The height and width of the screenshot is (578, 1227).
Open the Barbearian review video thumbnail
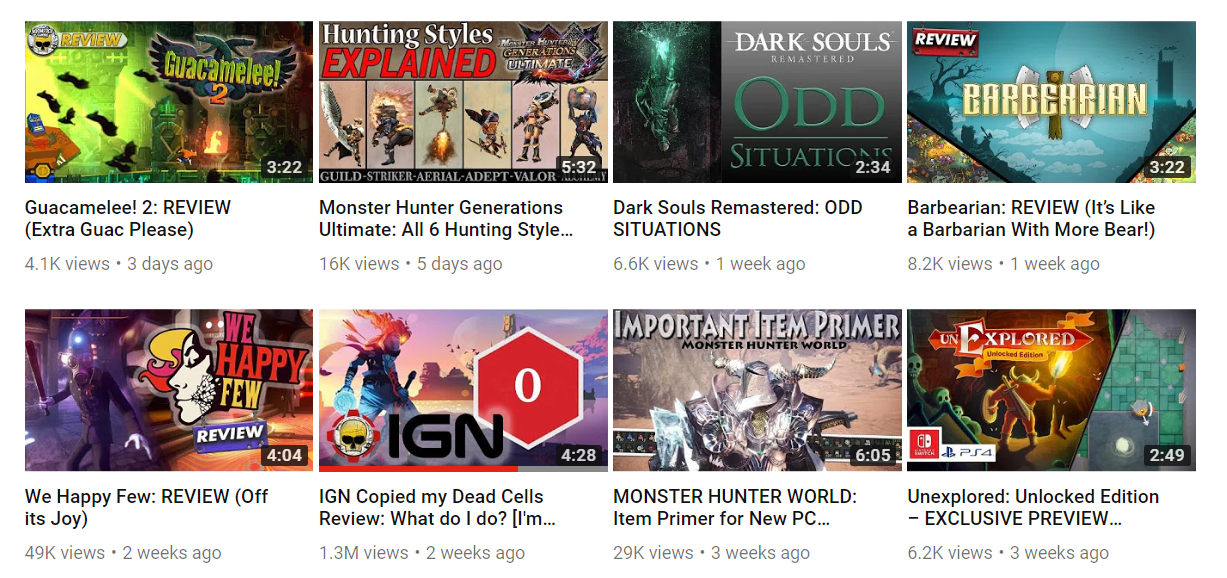point(1051,102)
